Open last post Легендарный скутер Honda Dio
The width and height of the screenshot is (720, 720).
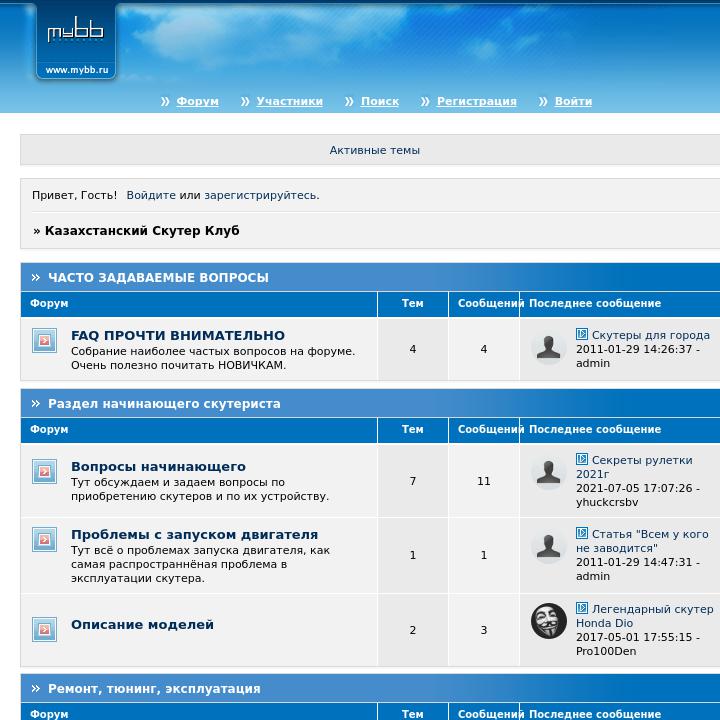pyautogui.click(x=645, y=616)
